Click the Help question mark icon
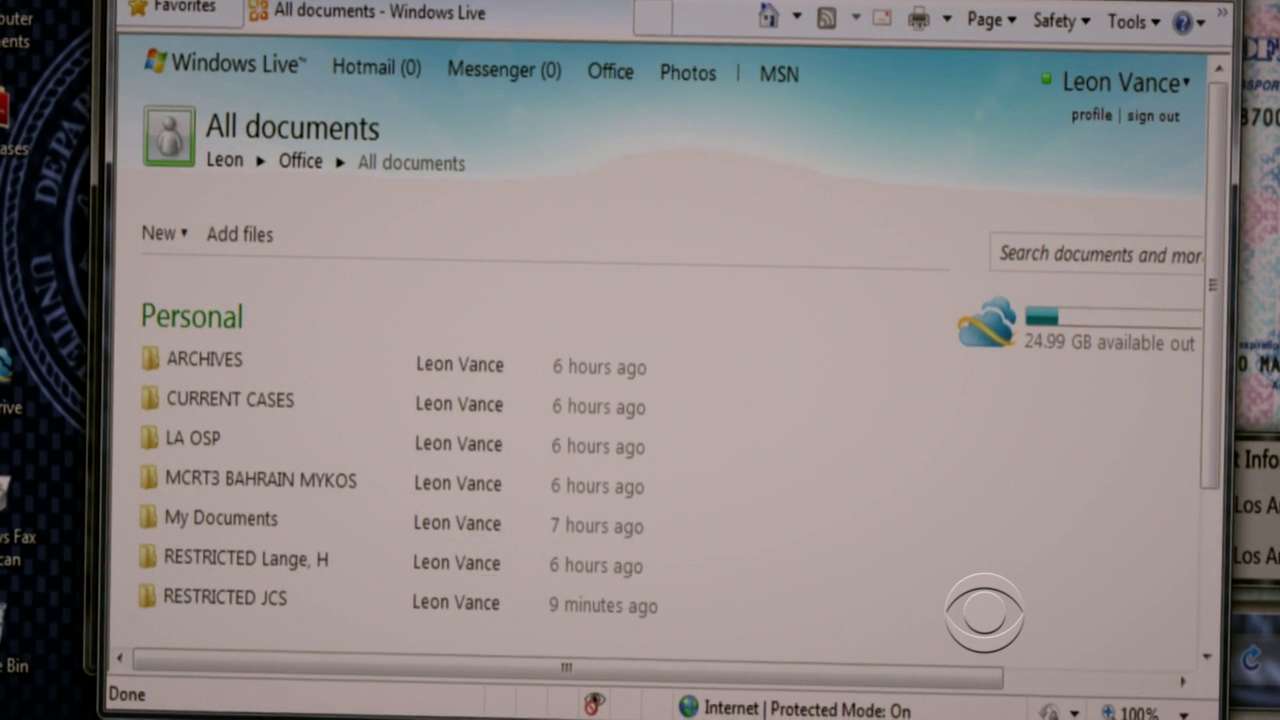The image size is (1280, 720). coord(1182,23)
